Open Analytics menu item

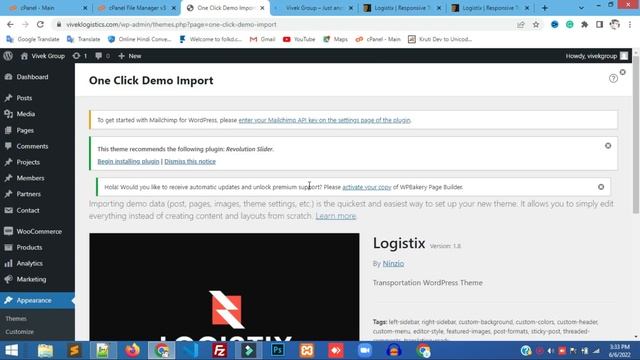click(29, 263)
